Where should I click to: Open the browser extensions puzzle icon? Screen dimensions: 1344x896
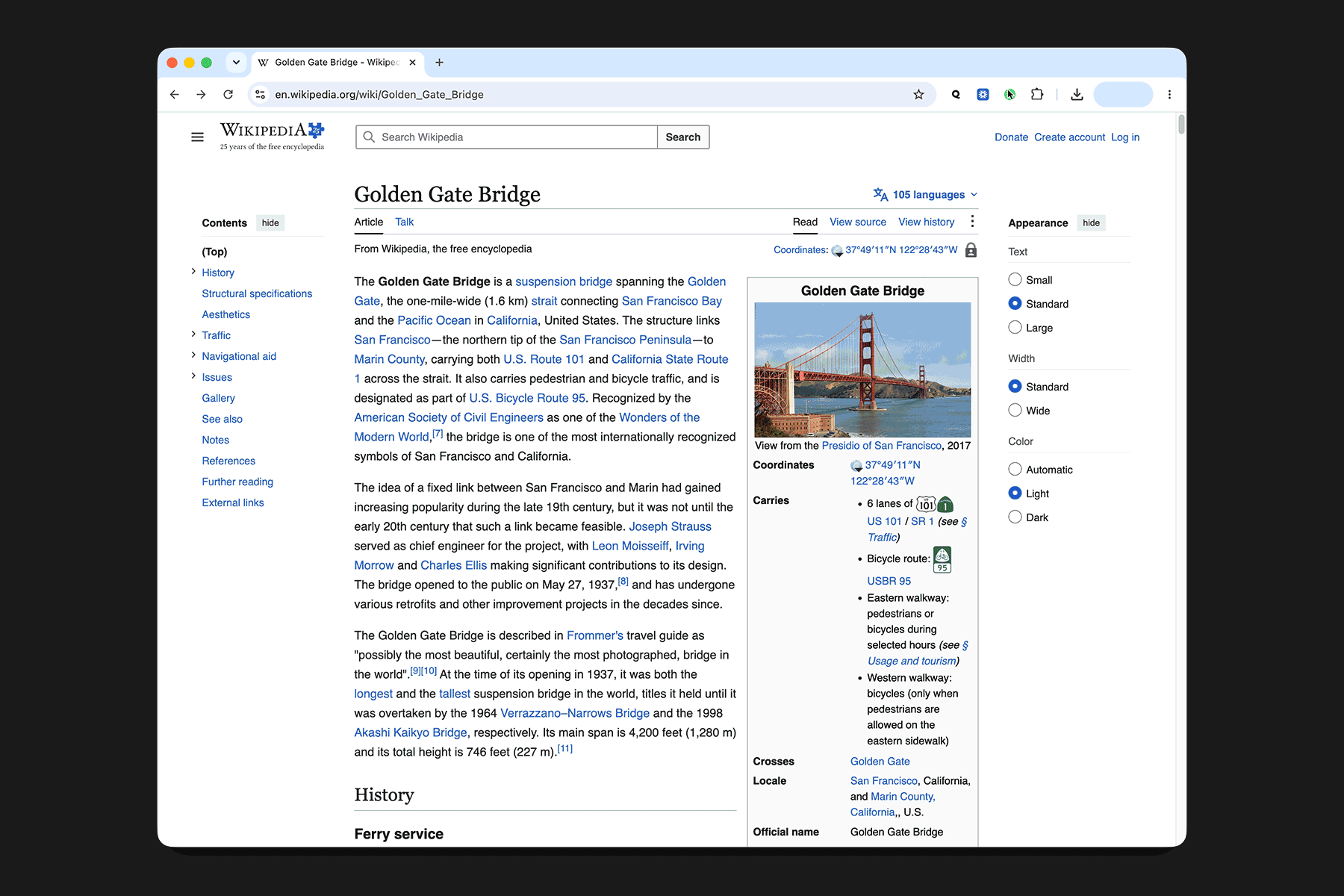pyautogui.click(x=1037, y=95)
